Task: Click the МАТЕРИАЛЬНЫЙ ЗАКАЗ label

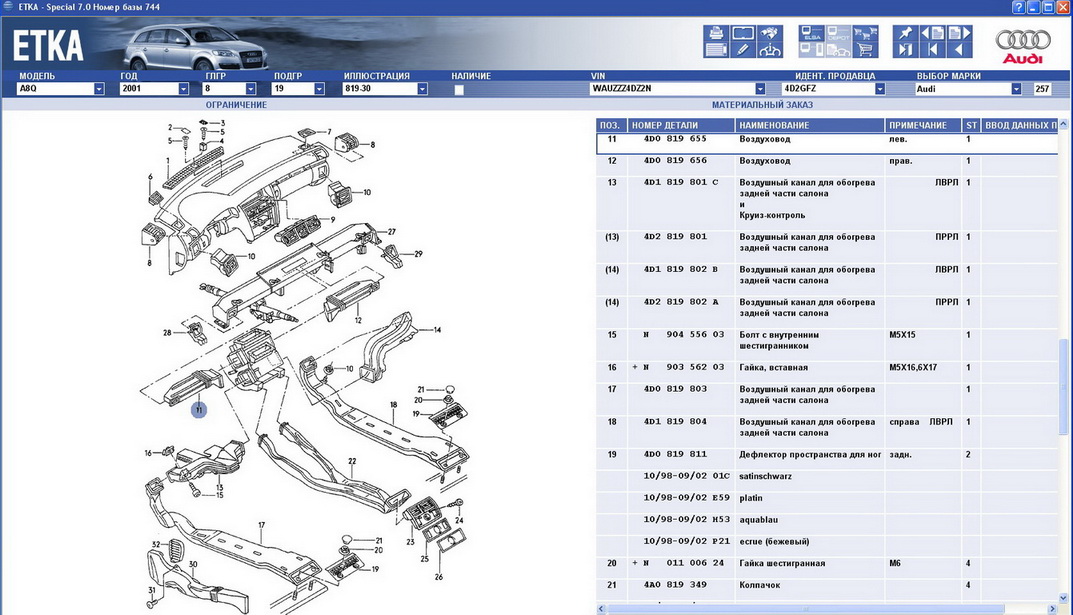Action: click(x=762, y=104)
